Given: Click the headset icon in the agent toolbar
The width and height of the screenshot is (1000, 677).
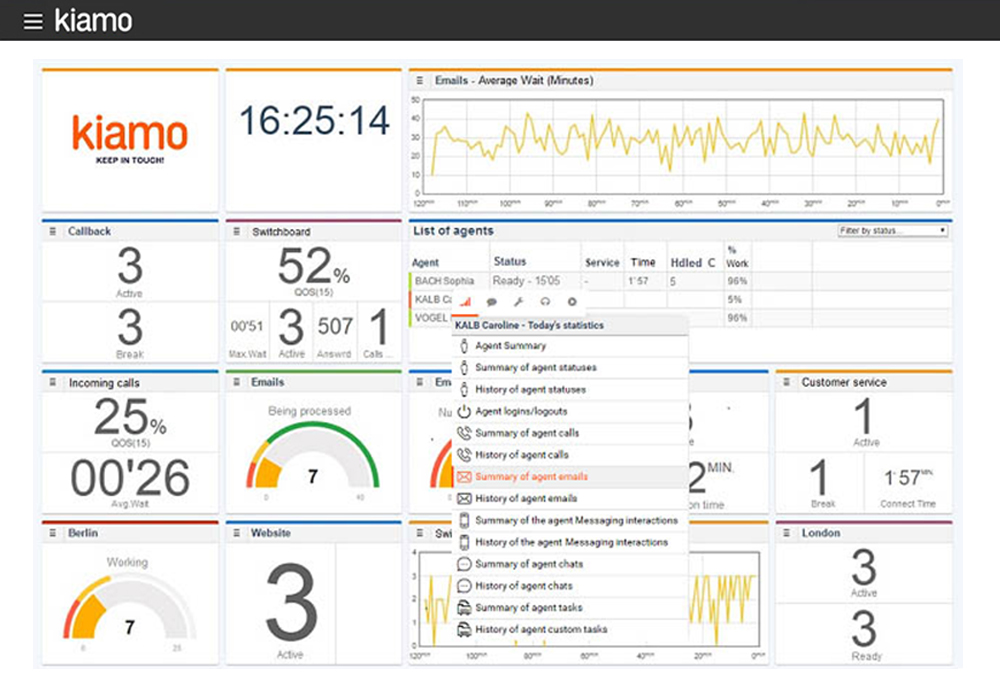Looking at the screenshot, I should 545,302.
